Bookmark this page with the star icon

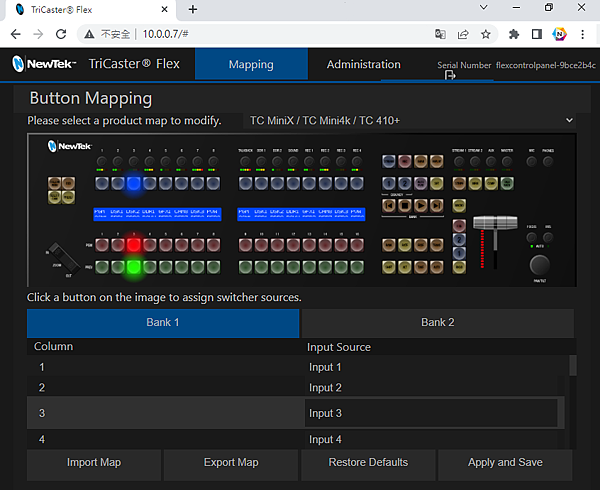tap(486, 34)
